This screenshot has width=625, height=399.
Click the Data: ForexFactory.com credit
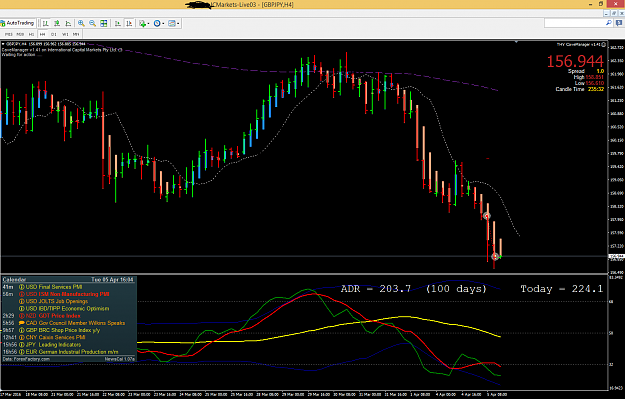(26, 359)
